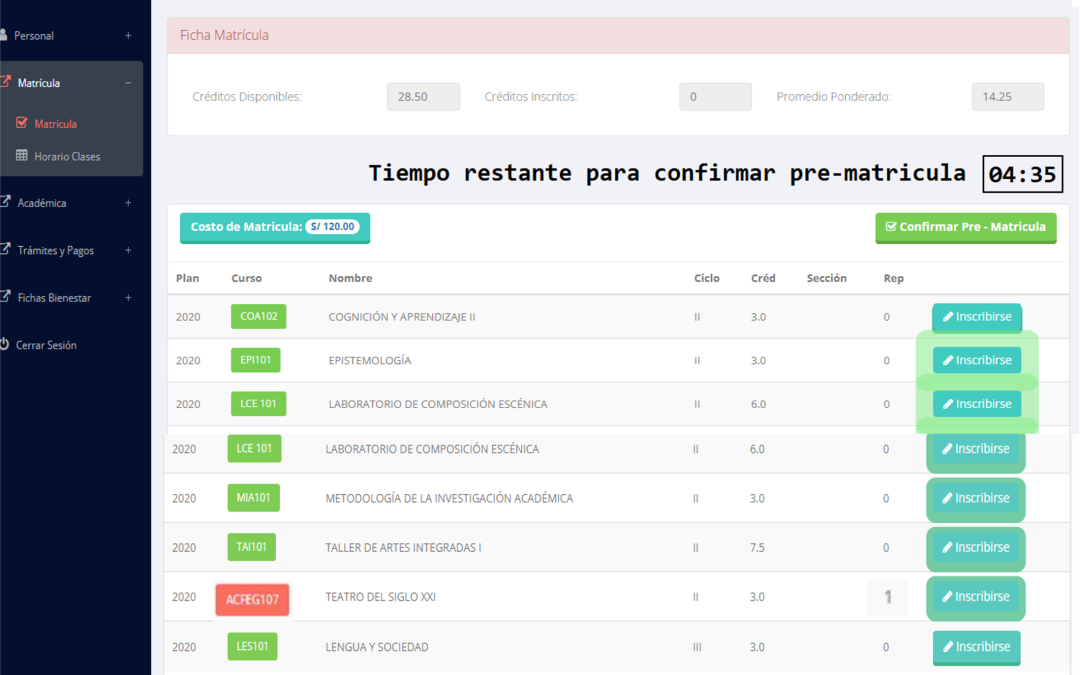Click the 04:35 countdown timer
The height and width of the screenshot is (675, 1080).
pyautogui.click(x=1022, y=174)
